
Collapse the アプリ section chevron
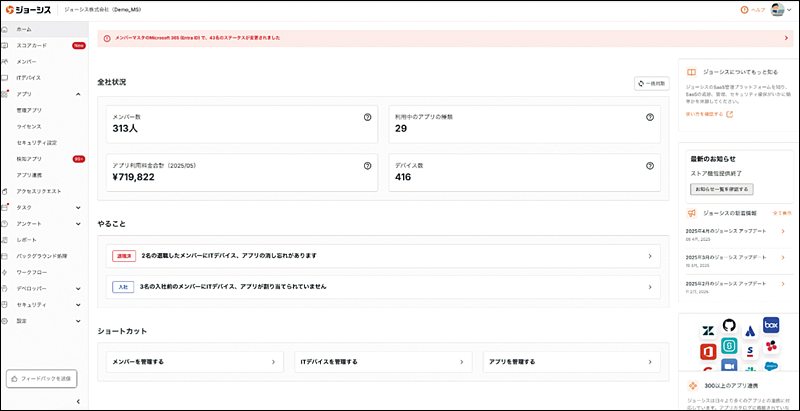click(x=78, y=94)
